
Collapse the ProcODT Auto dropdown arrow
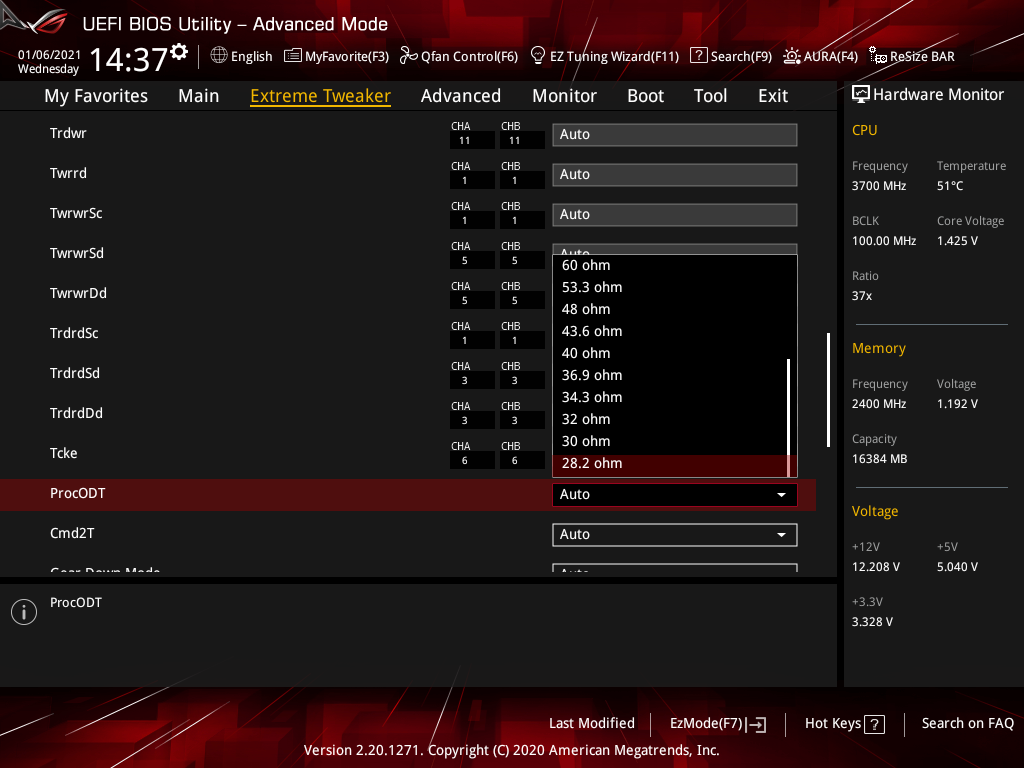tap(781, 495)
